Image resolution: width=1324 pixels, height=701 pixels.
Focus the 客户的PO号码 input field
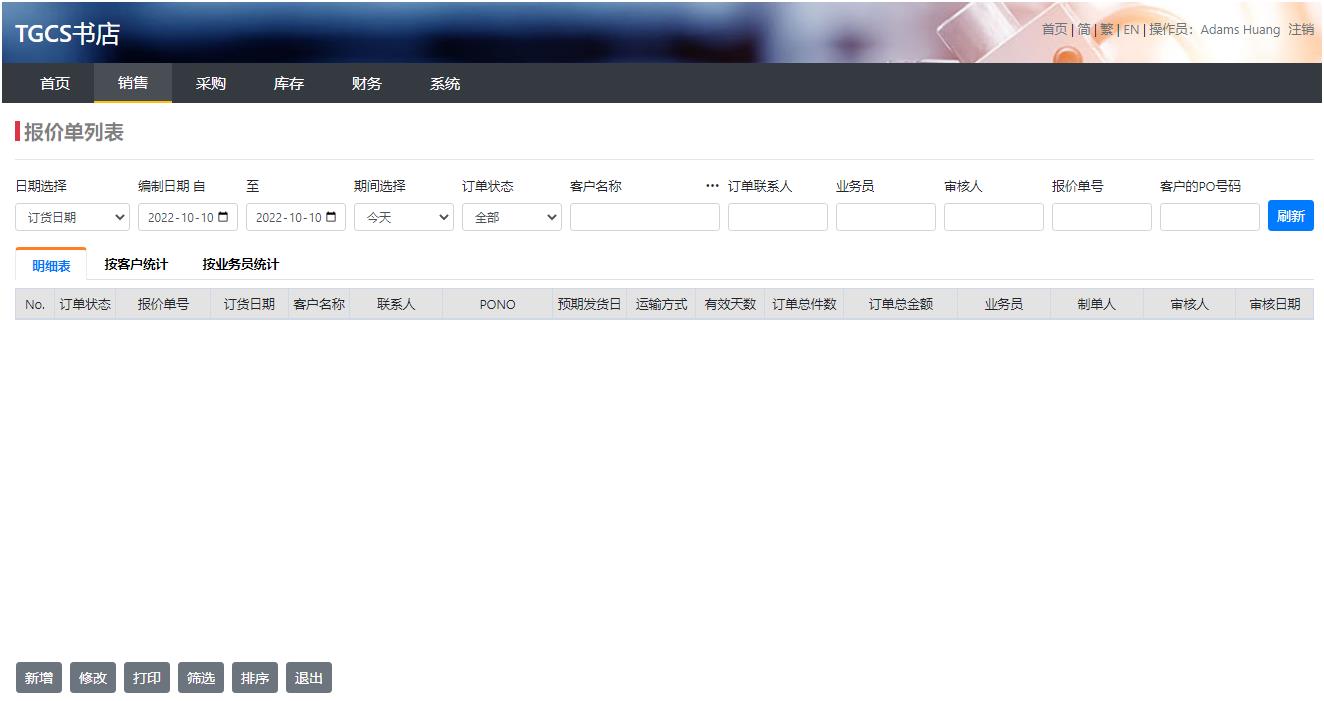pyautogui.click(x=1210, y=217)
